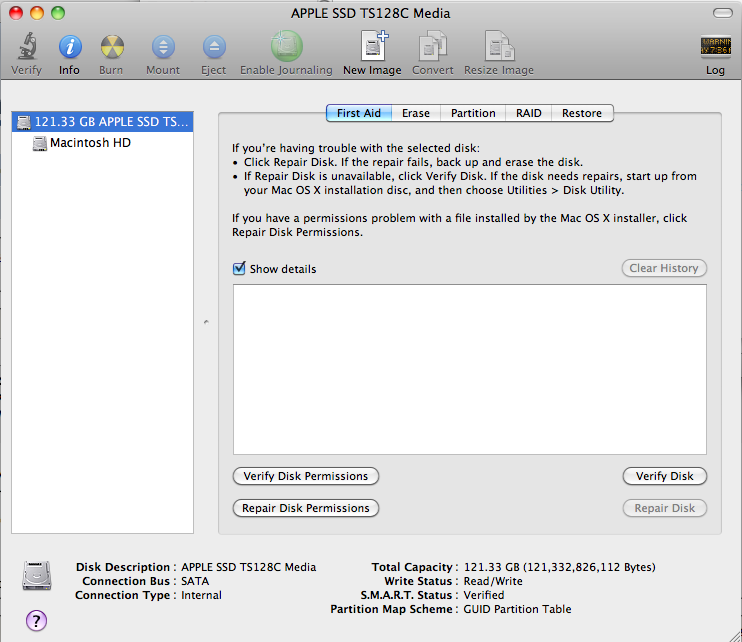This screenshot has width=742, height=642.
Task: Click the Burn toolbar icon
Action: (x=112, y=47)
